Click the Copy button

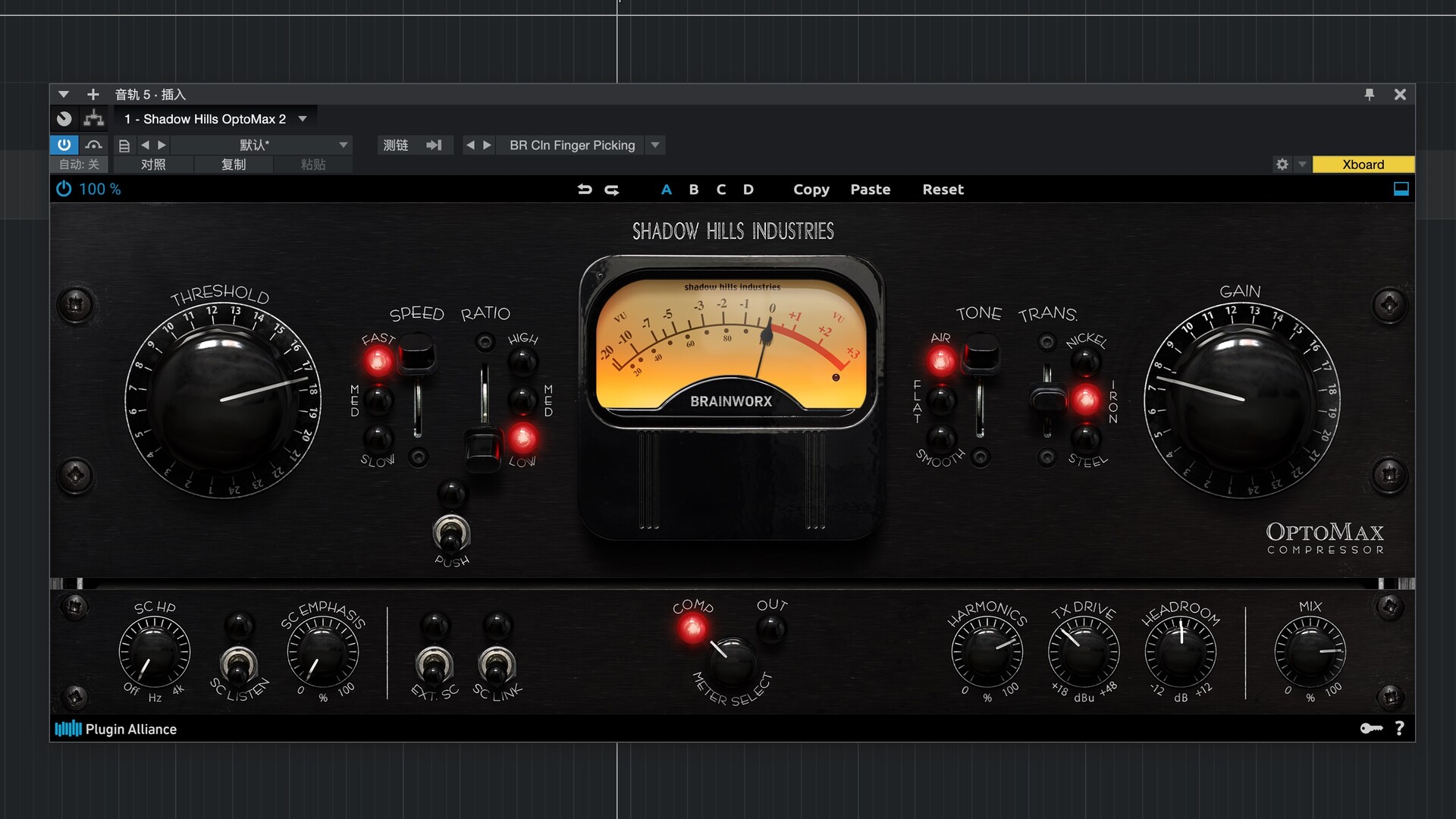point(811,190)
